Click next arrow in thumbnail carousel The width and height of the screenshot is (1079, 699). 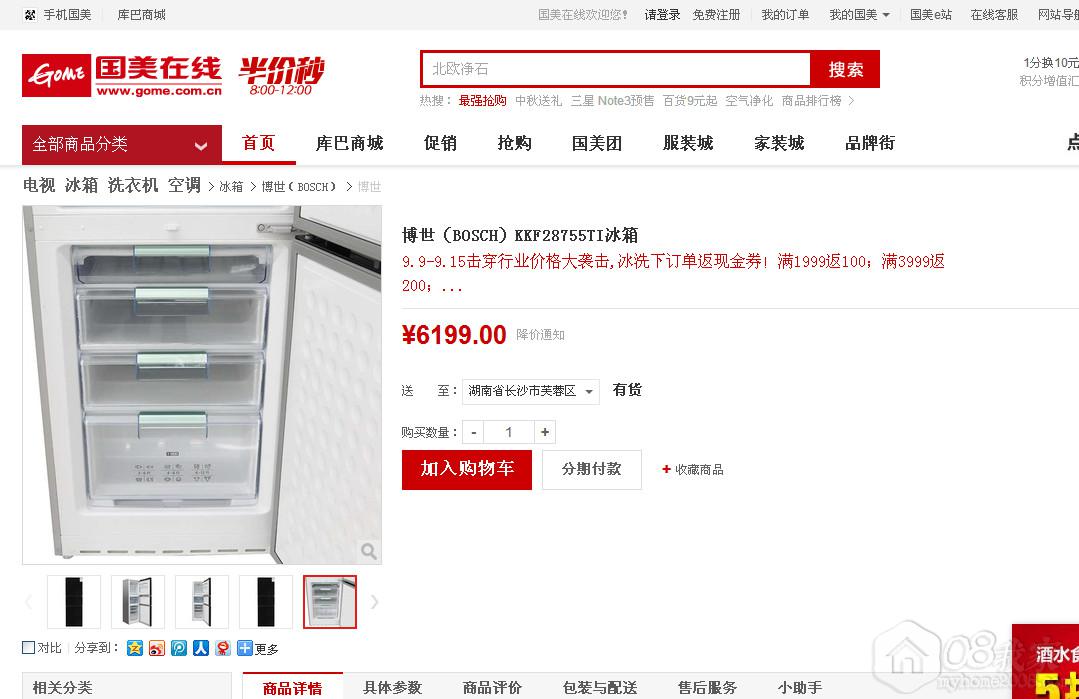coord(374,602)
